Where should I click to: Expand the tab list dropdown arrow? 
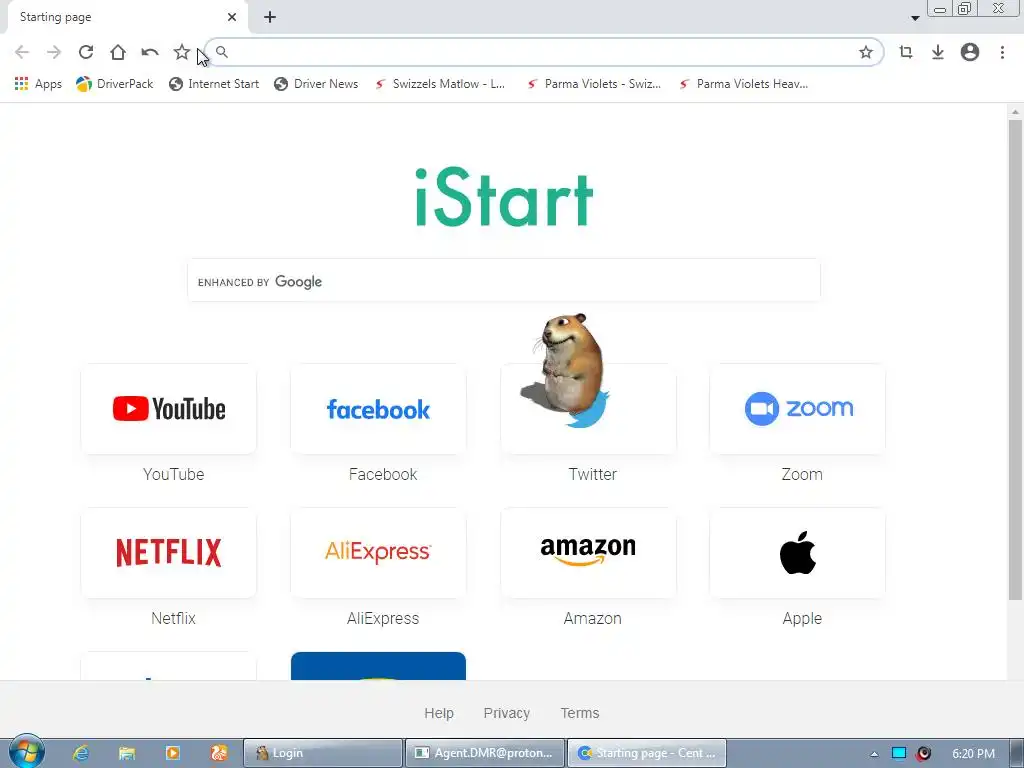(915, 18)
